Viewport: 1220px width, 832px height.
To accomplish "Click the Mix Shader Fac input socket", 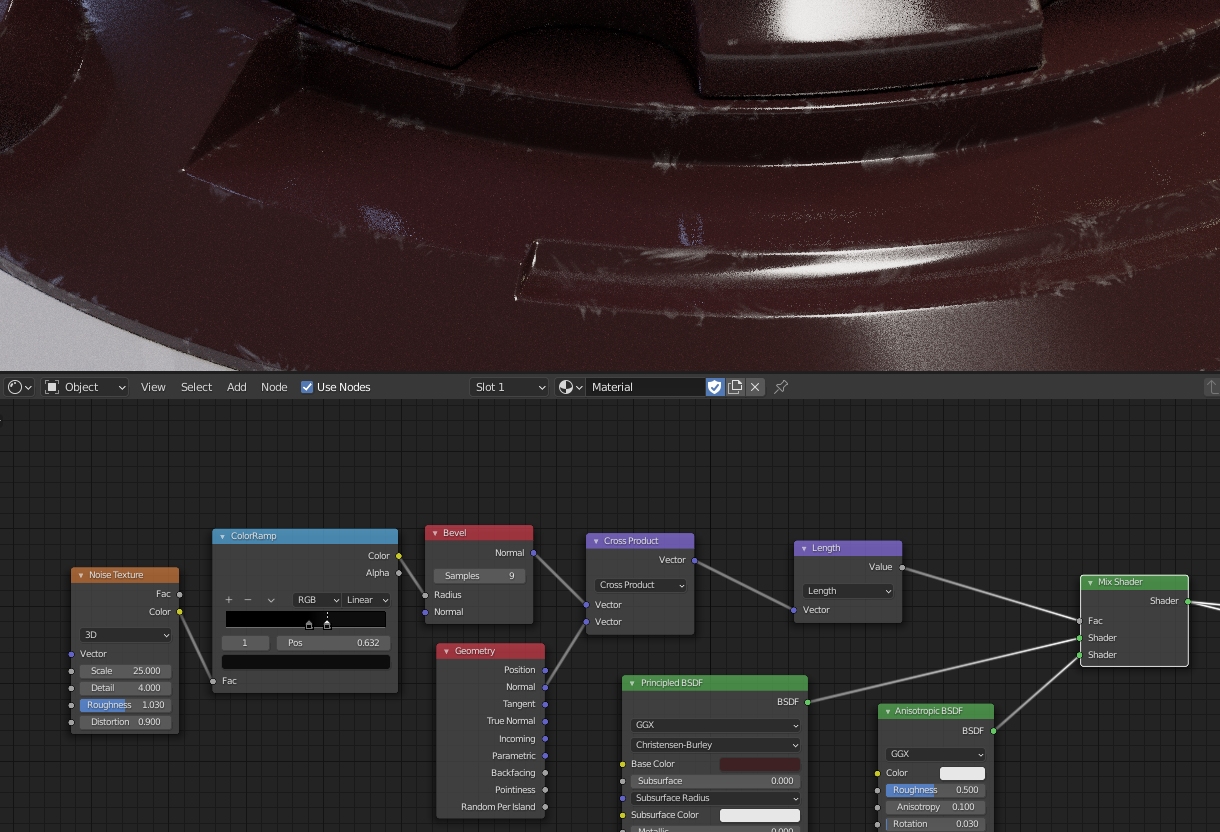I will pyautogui.click(x=1079, y=621).
